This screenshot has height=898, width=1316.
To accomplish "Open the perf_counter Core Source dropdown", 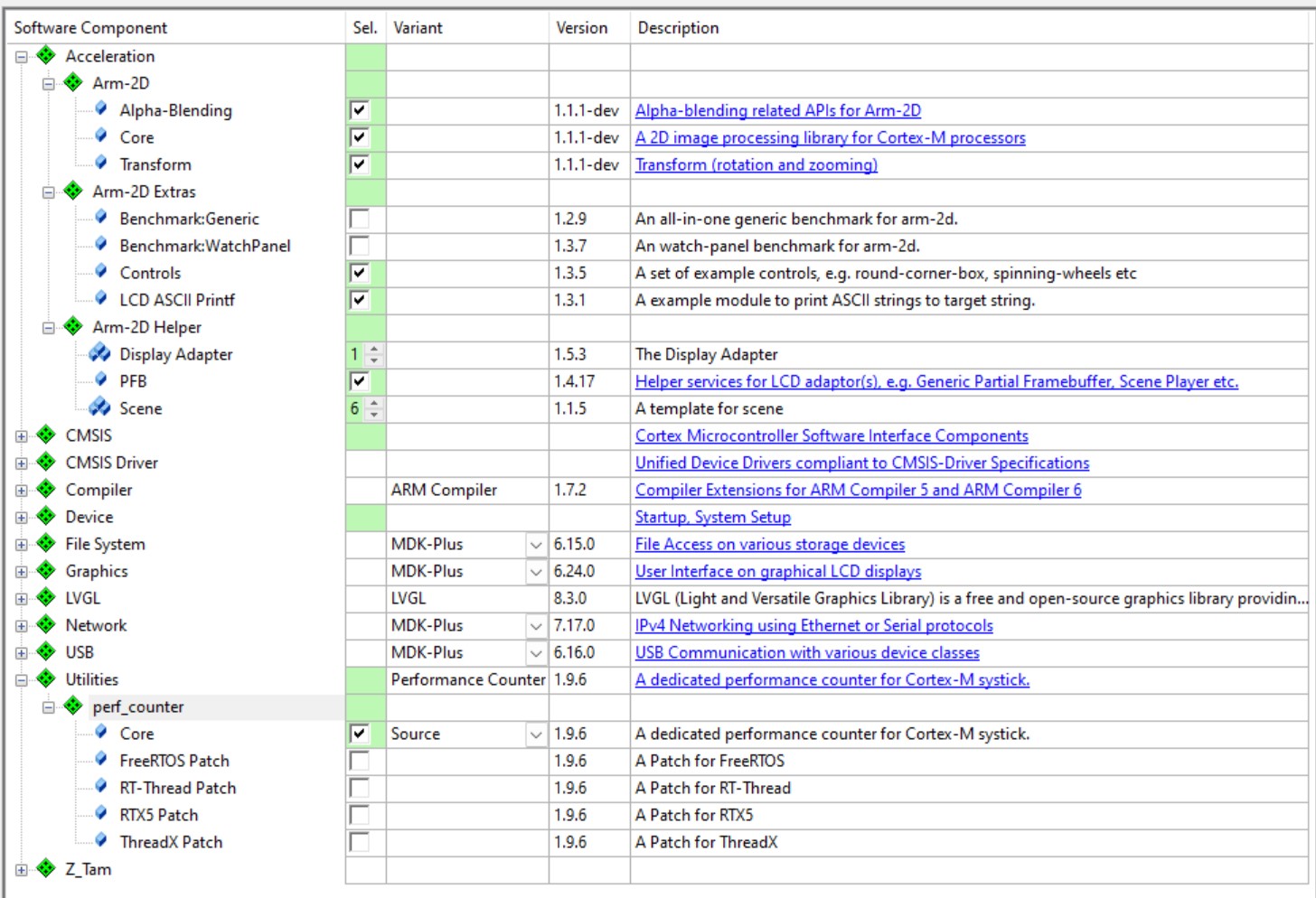I will tap(536, 734).
